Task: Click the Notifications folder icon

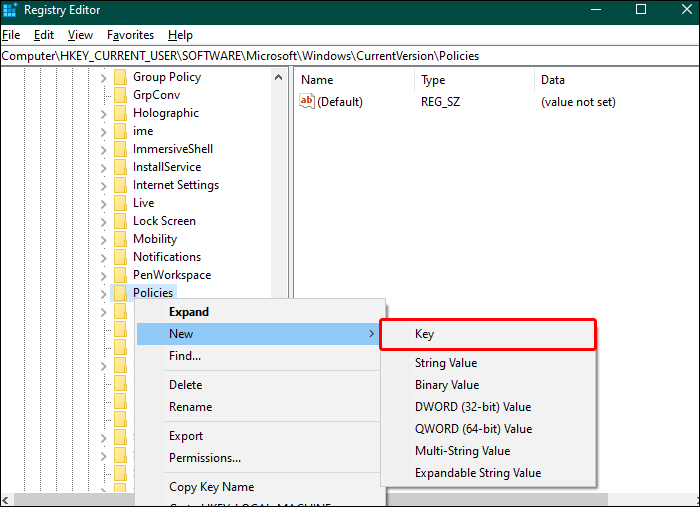Action: (120, 257)
